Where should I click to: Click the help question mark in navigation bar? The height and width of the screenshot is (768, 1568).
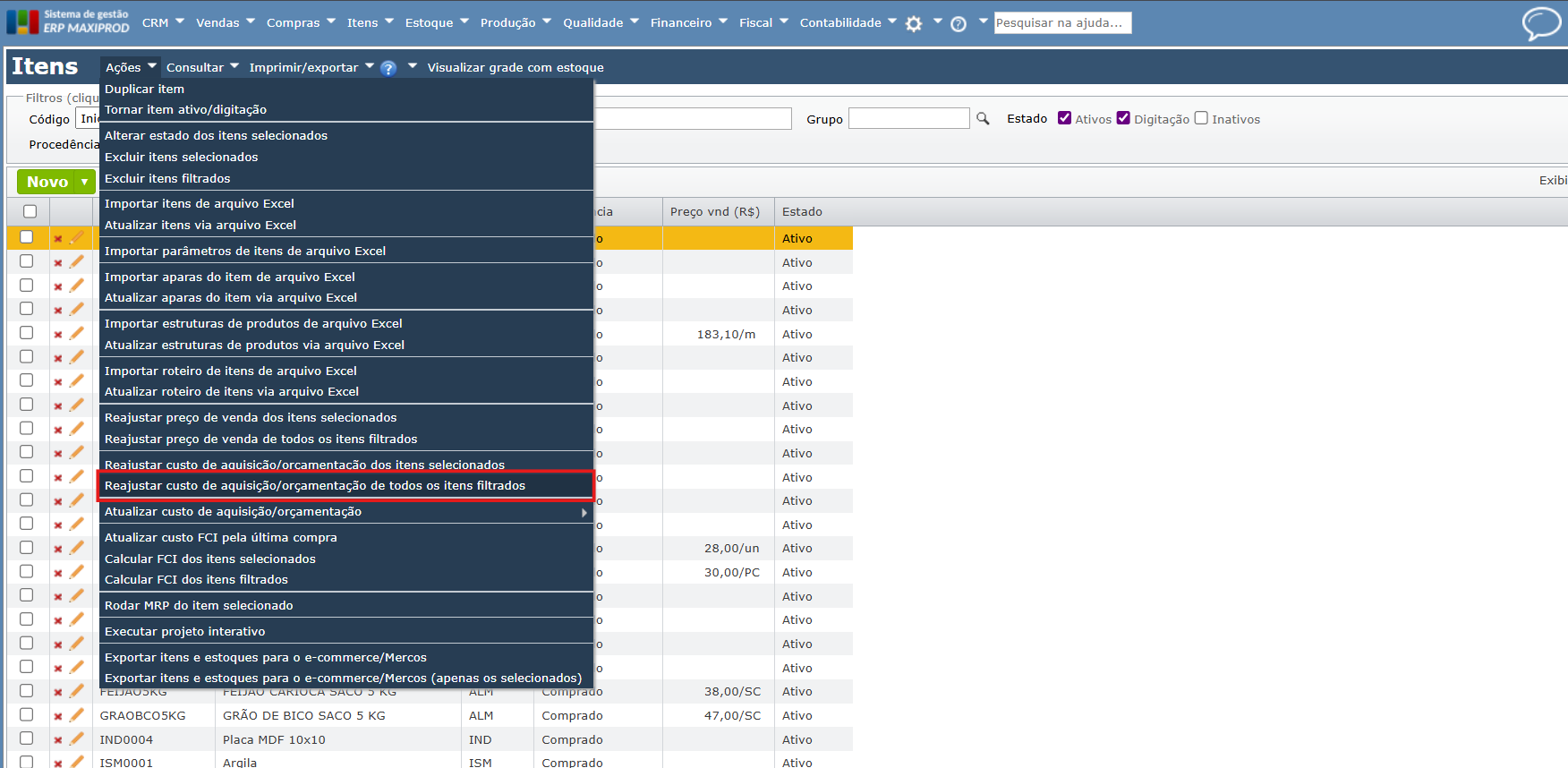[x=958, y=23]
